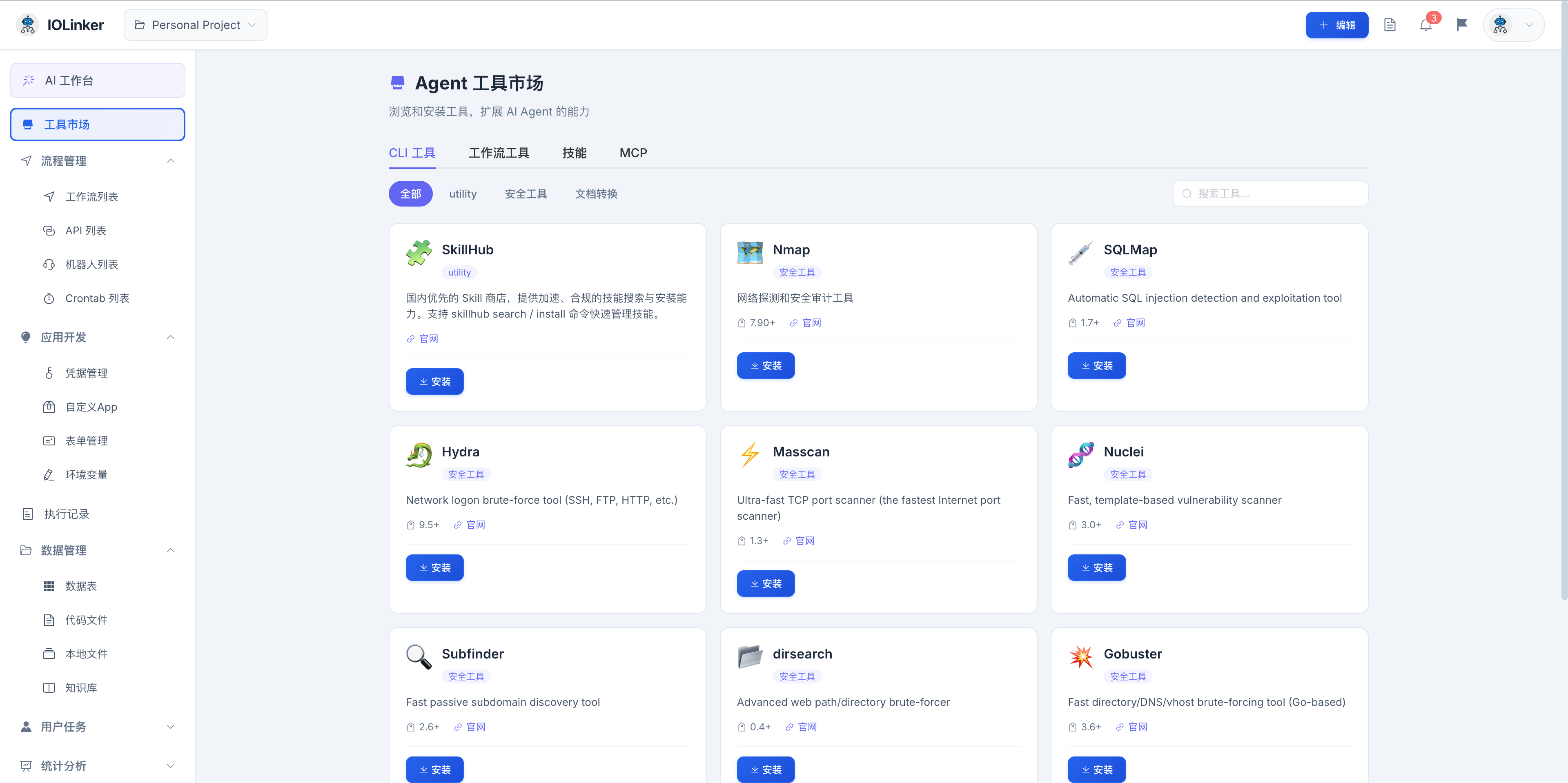Image resolution: width=1568 pixels, height=783 pixels.
Task: Switch to the 工作流工具 tab
Action: click(x=499, y=153)
